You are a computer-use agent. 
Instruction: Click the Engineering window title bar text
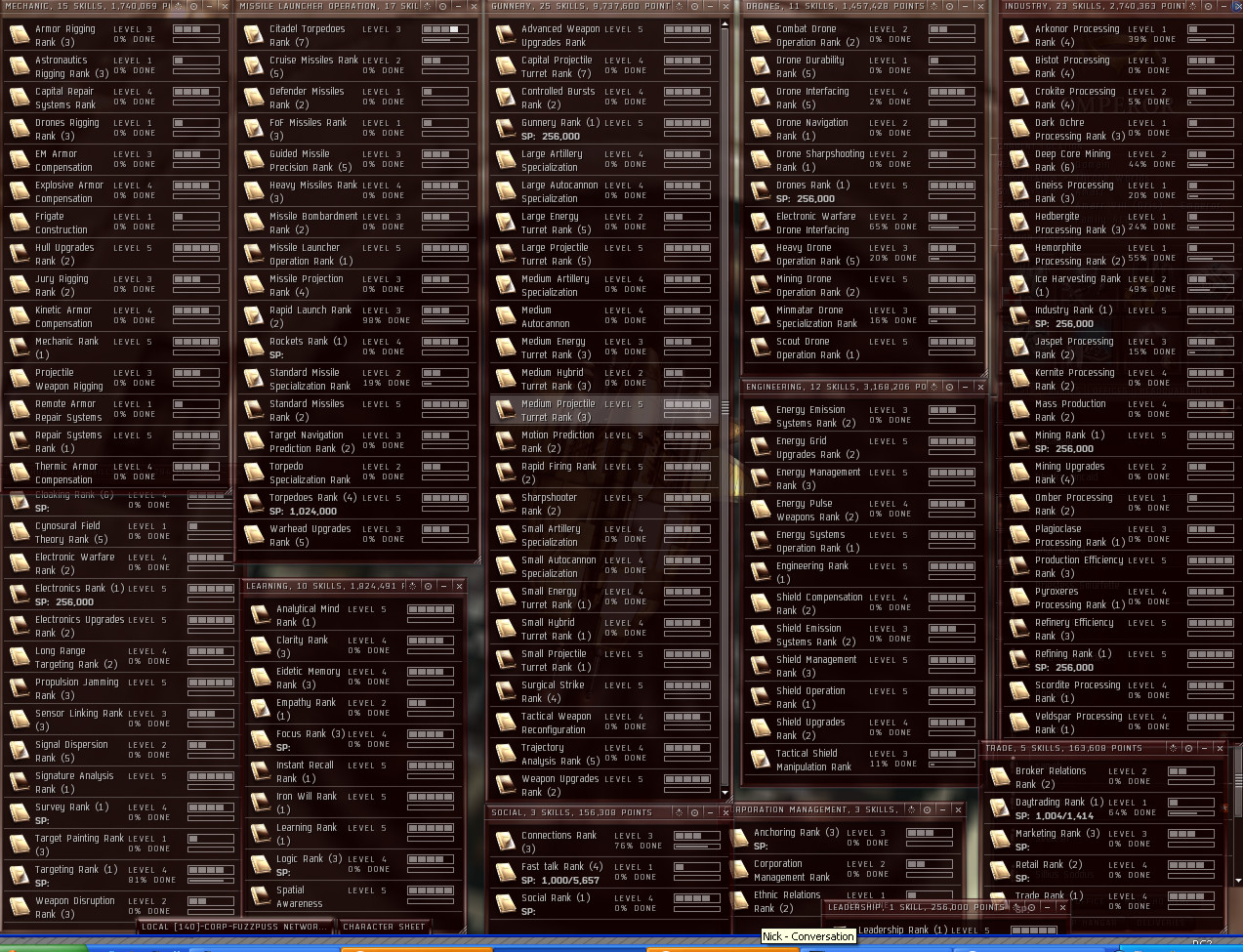tap(835, 387)
